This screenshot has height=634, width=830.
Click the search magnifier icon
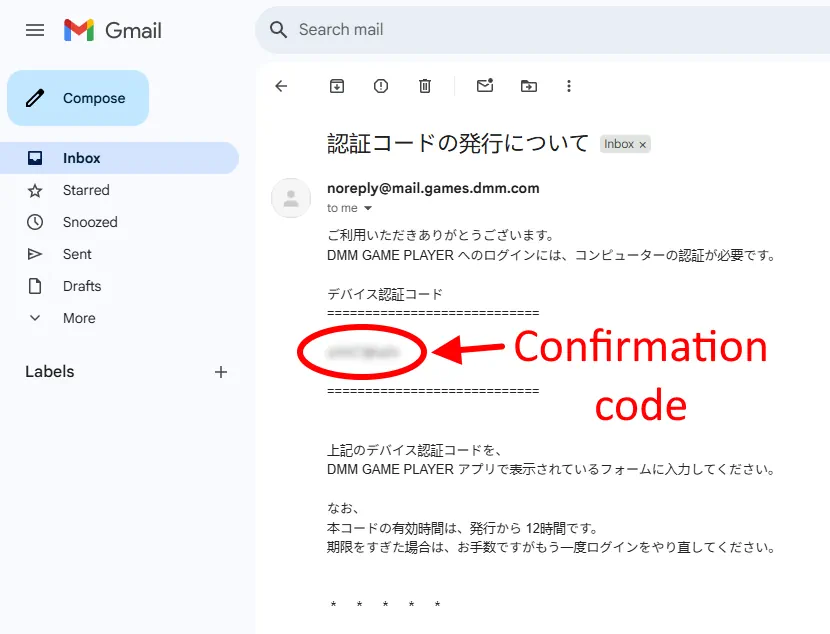tap(278, 30)
